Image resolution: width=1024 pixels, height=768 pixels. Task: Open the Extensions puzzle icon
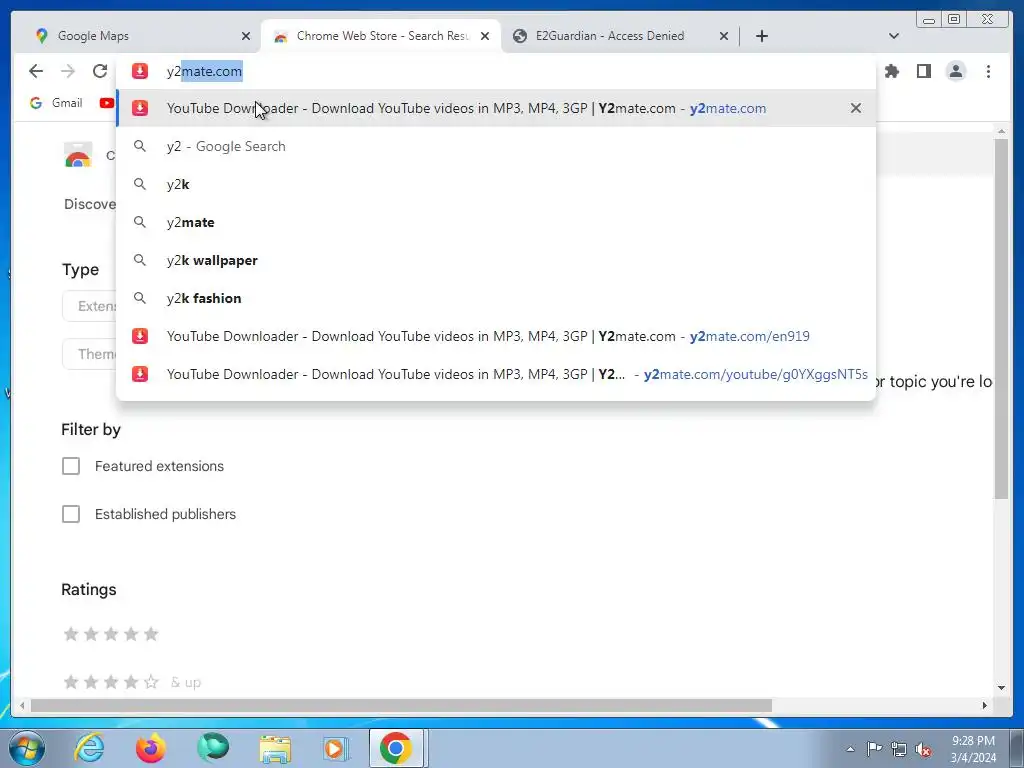pyautogui.click(x=891, y=71)
